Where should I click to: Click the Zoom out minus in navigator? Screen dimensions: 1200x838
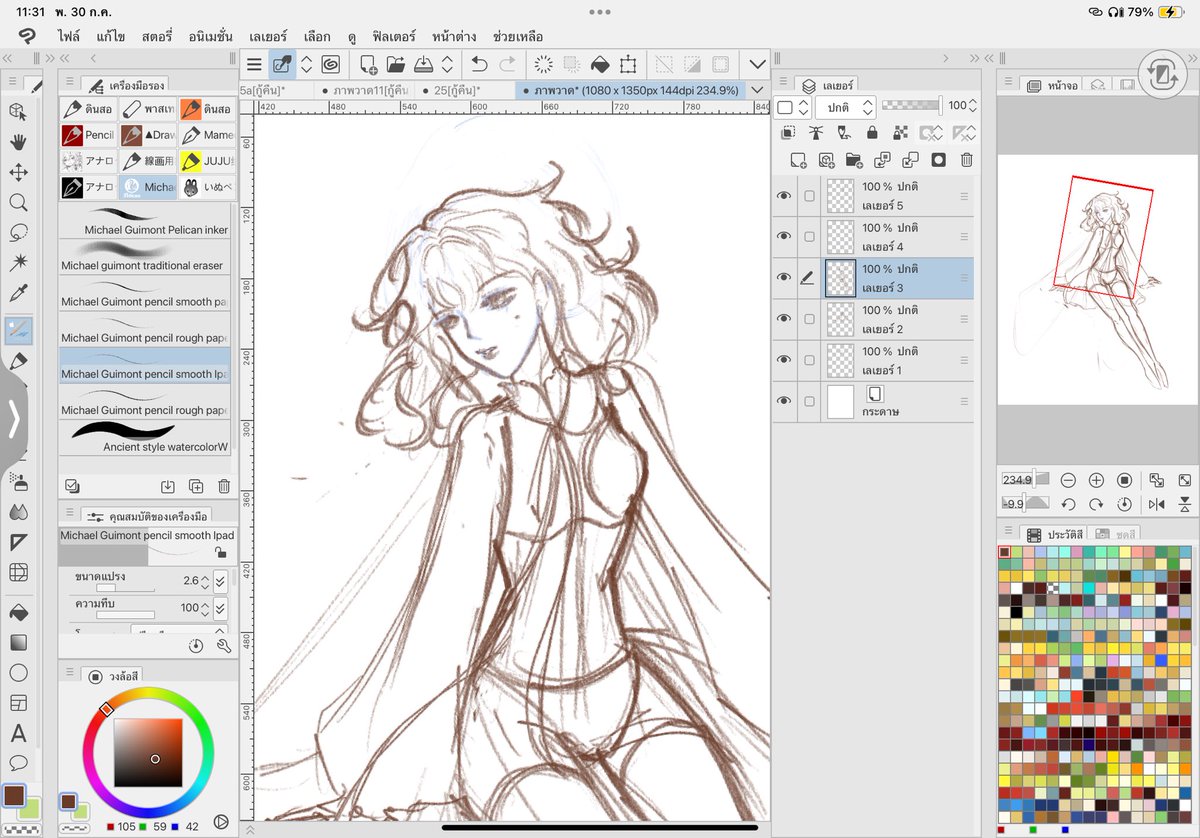pos(1068,480)
